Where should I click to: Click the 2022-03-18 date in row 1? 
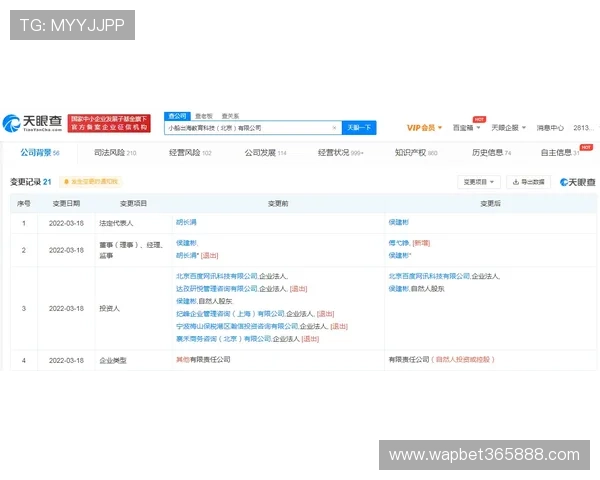(66, 223)
